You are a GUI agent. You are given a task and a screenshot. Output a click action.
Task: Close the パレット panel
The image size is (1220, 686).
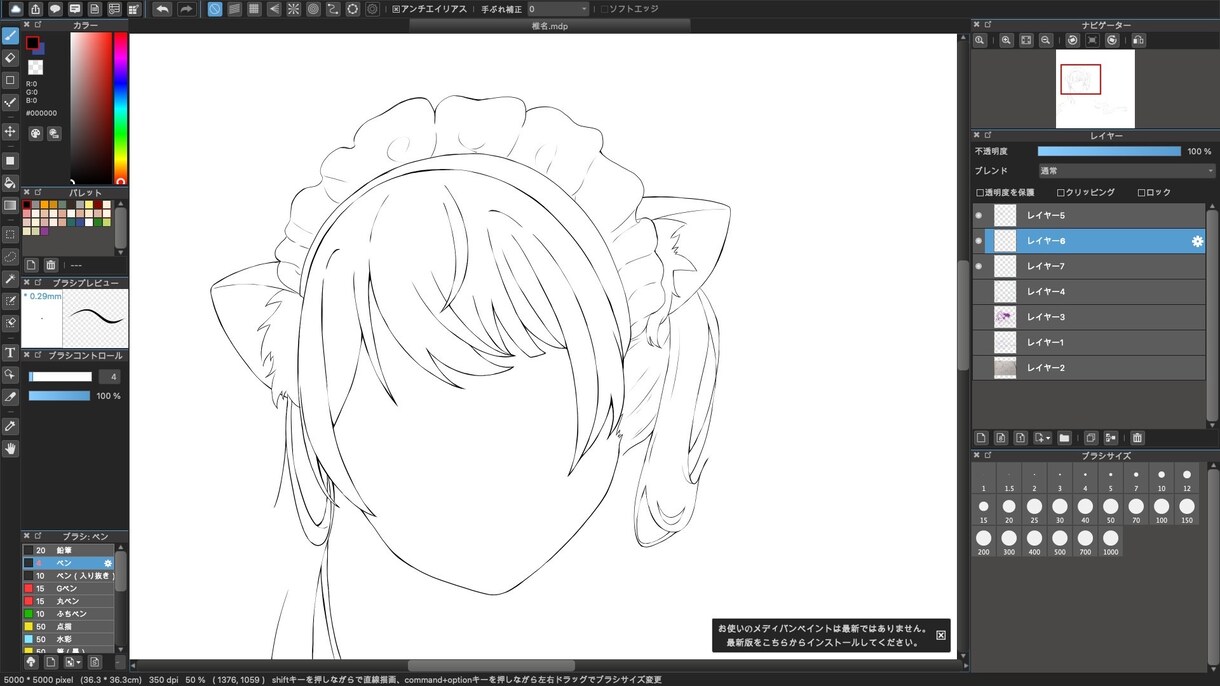[26, 192]
